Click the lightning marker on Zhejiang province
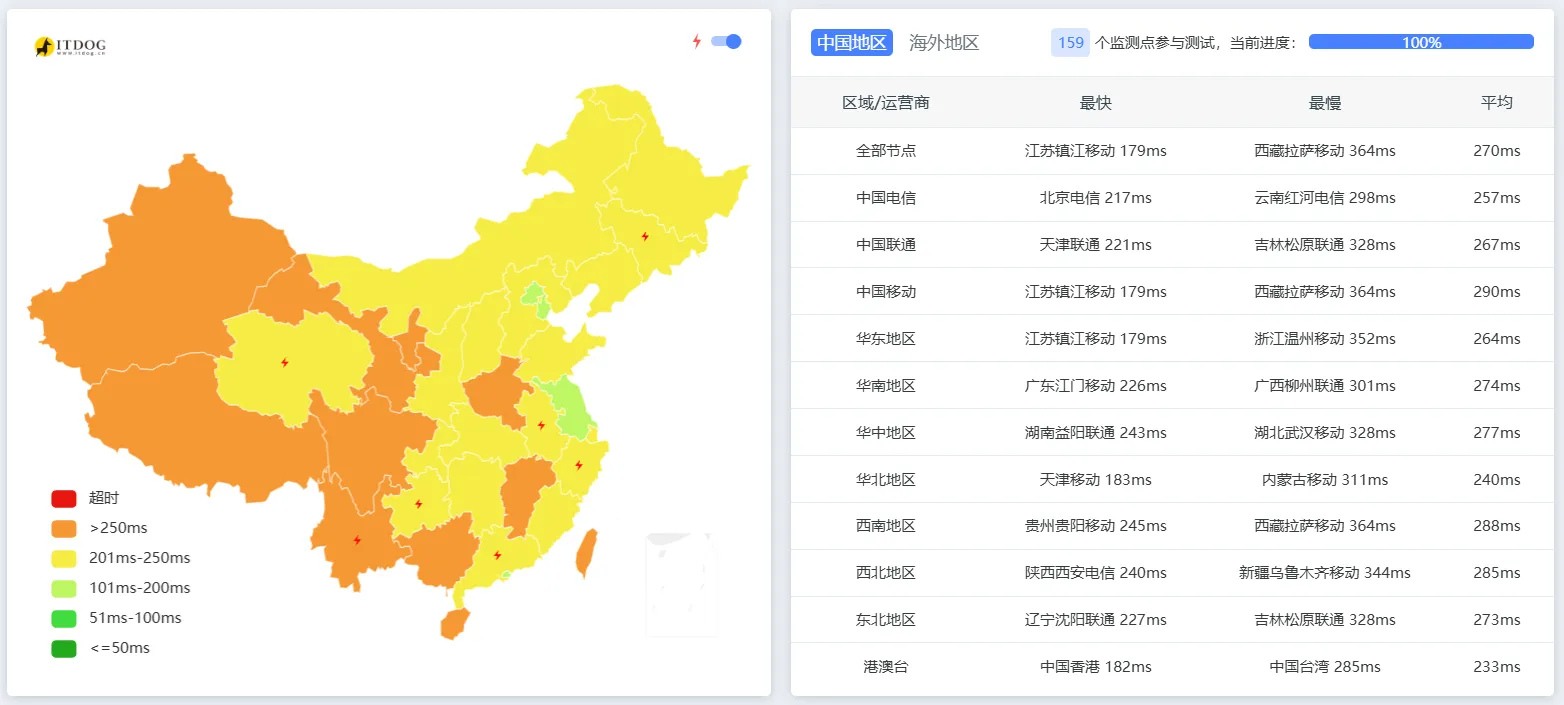The image size is (1564, 705). click(579, 463)
